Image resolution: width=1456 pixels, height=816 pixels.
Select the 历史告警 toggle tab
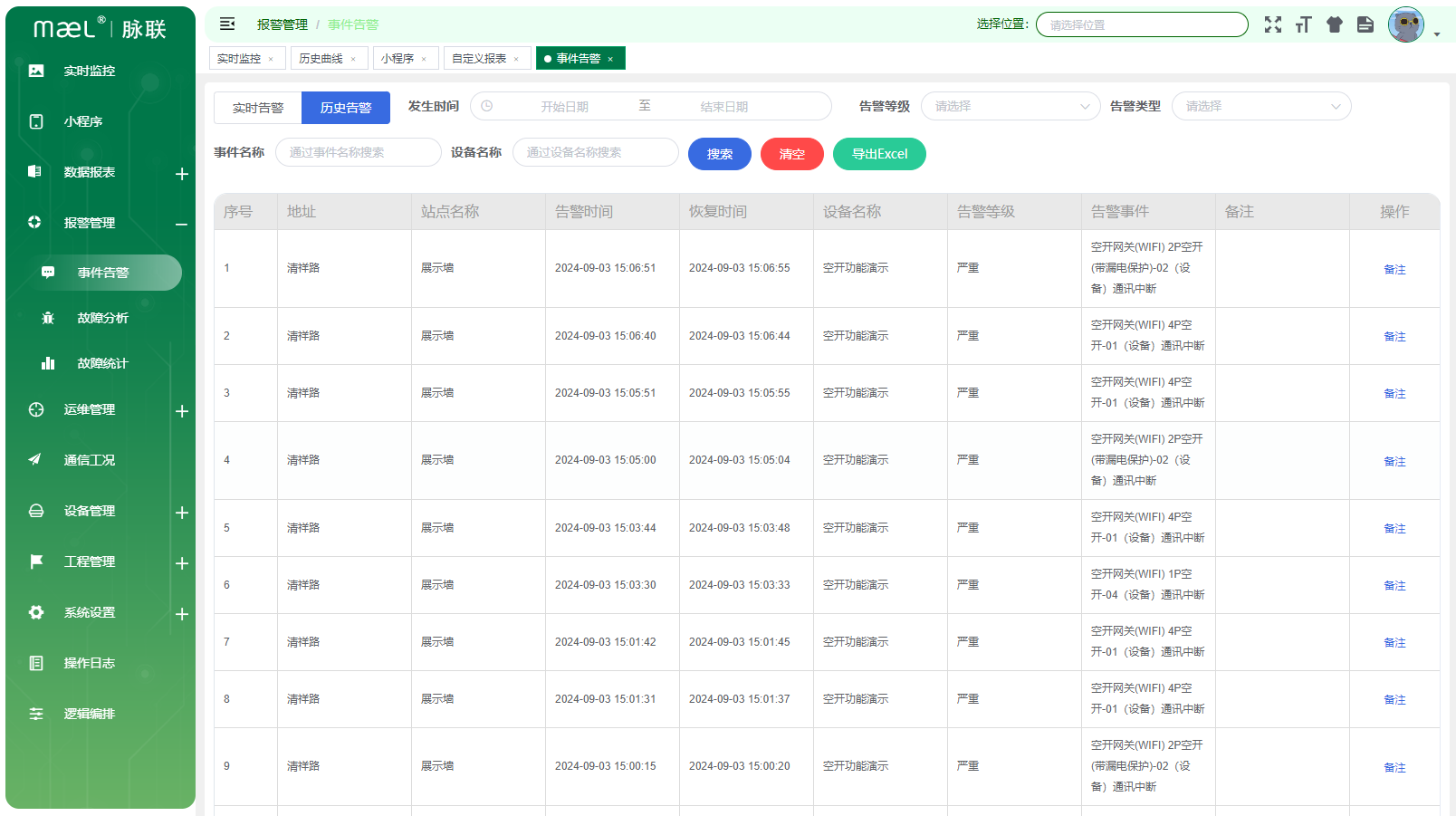click(x=345, y=108)
